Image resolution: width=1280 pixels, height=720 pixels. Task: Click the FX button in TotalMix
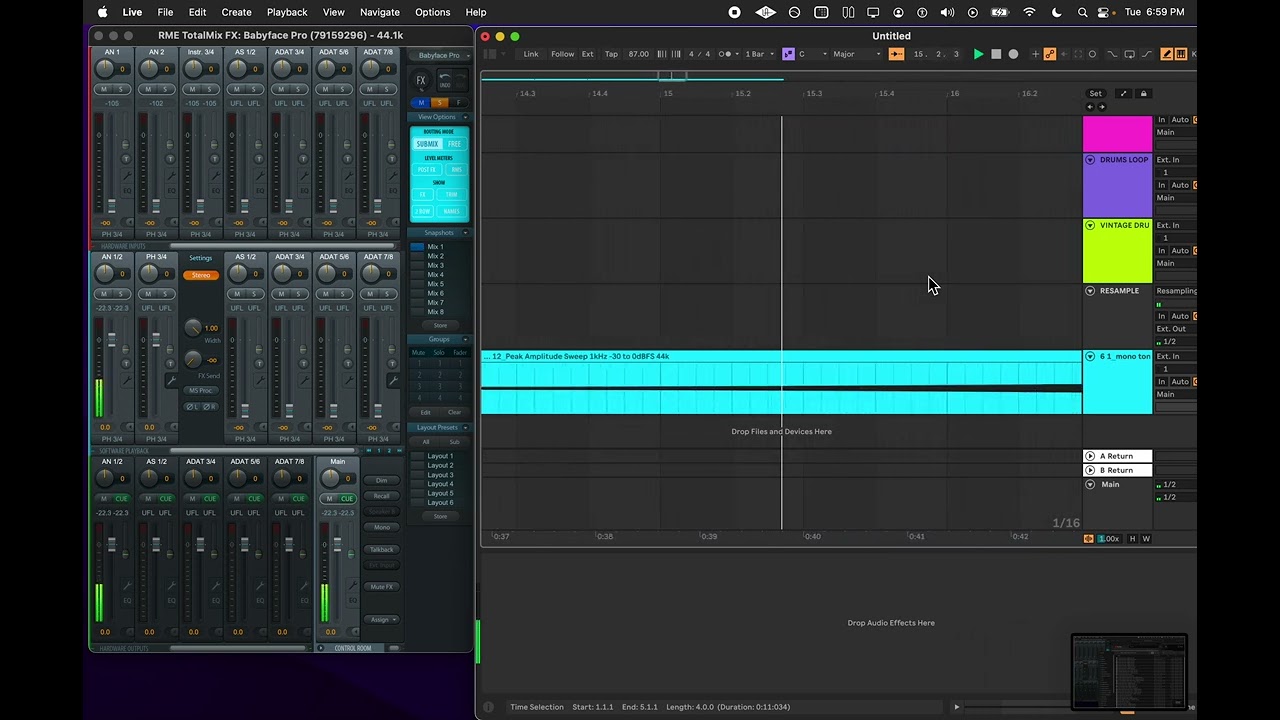click(421, 80)
